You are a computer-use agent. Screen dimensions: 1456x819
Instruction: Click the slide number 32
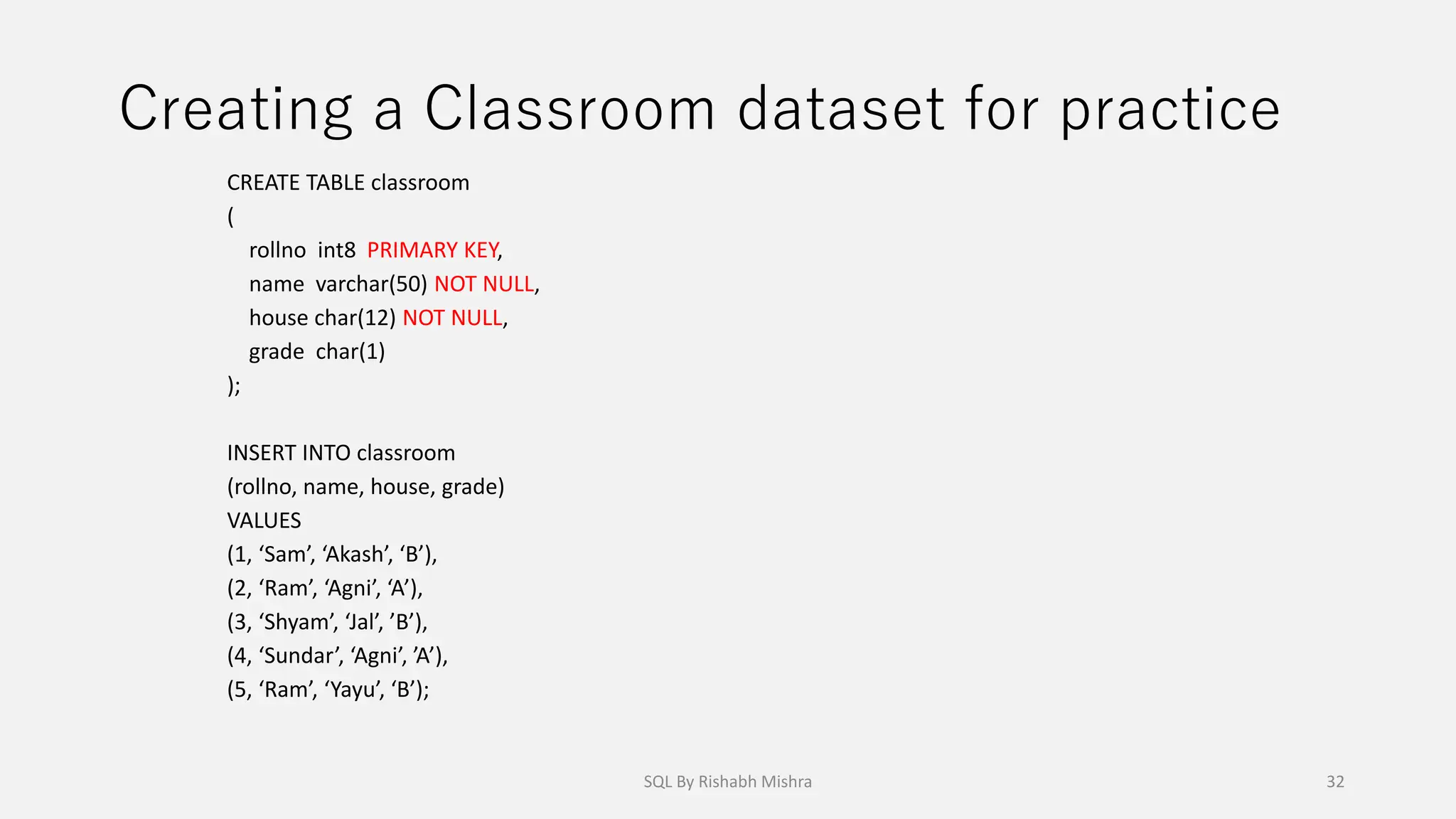(x=1335, y=781)
